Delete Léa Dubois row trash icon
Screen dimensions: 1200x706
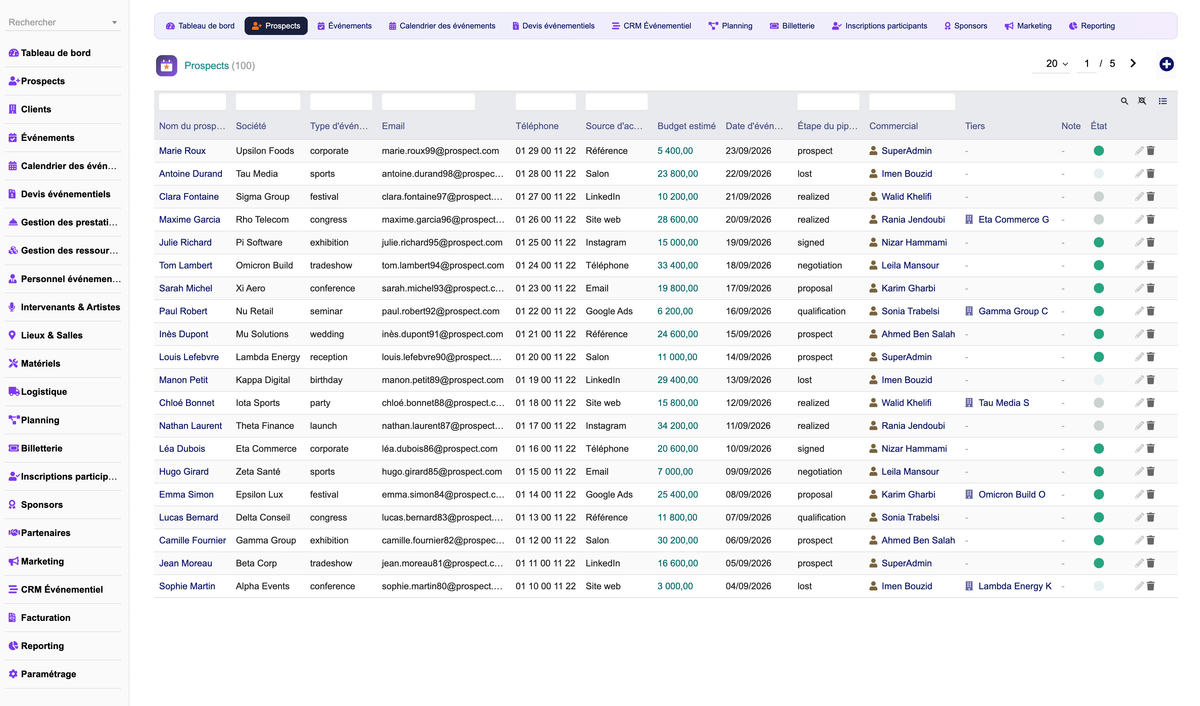(1150, 449)
